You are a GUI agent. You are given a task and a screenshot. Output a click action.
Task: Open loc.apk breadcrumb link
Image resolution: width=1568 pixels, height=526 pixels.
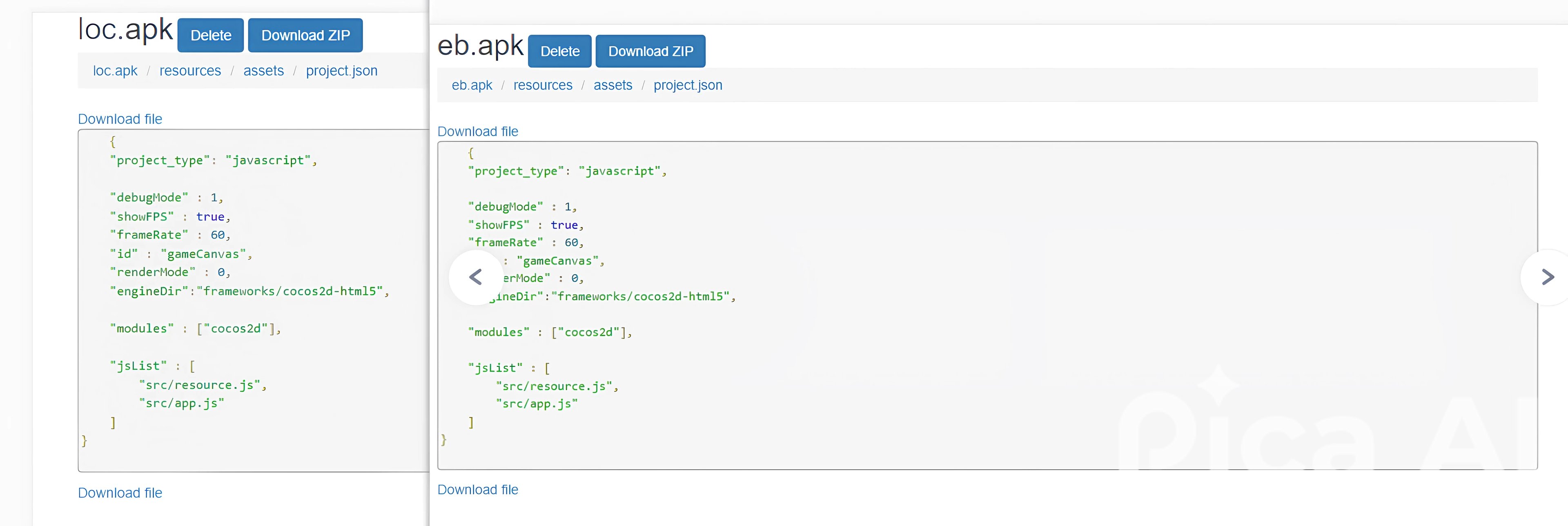pos(115,71)
